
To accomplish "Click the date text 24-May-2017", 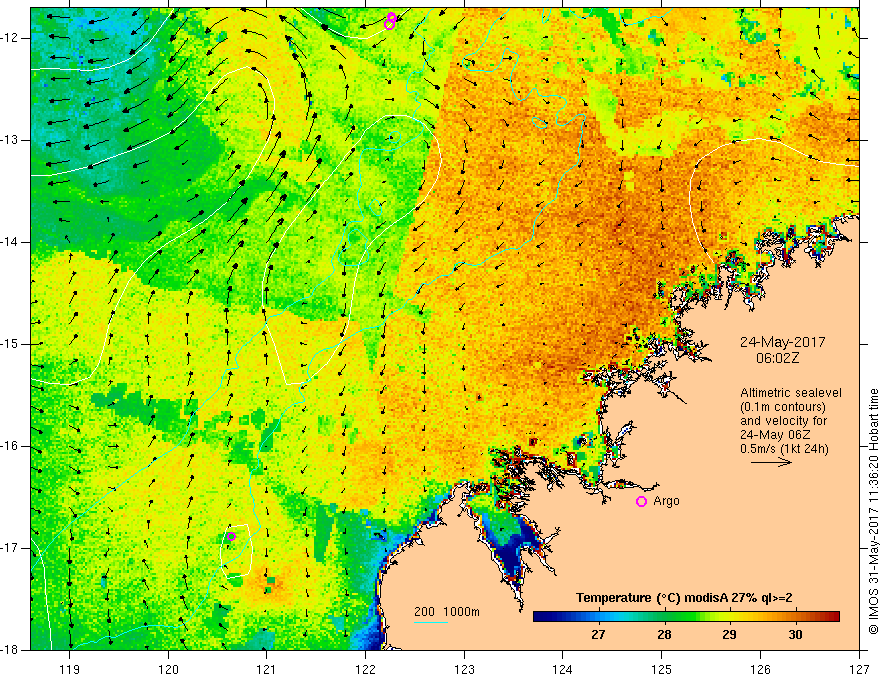I will [x=782, y=342].
